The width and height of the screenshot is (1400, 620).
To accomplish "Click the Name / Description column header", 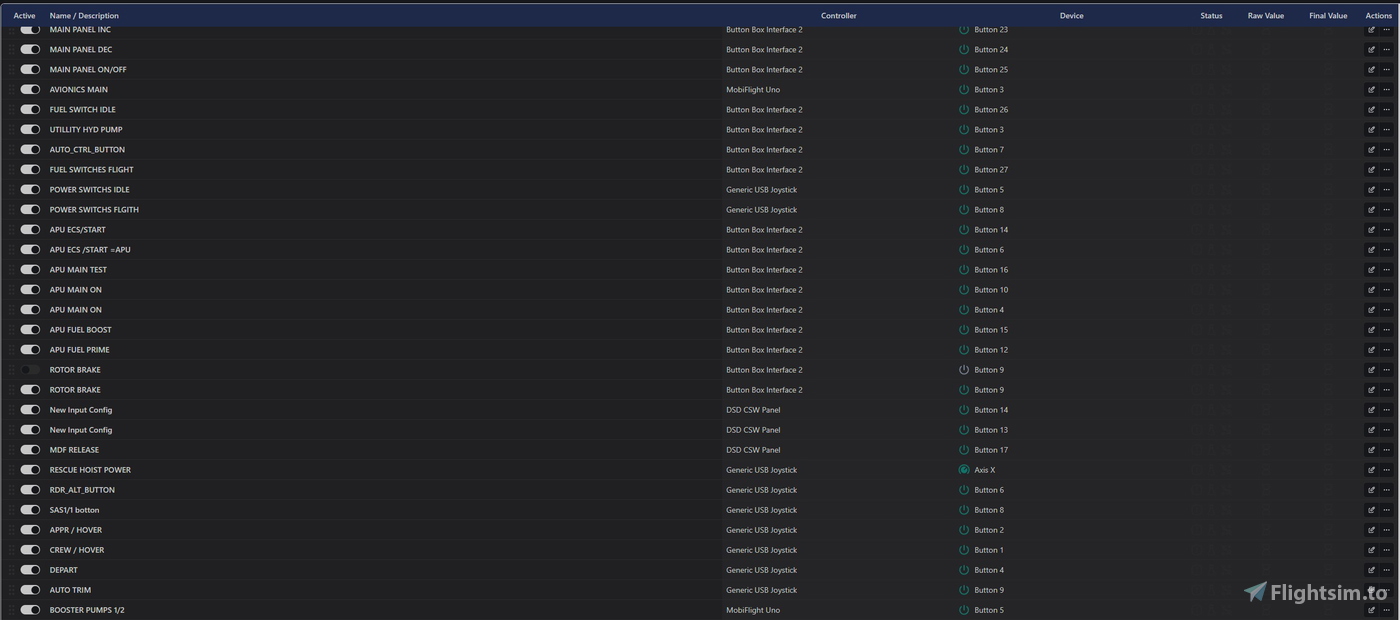I will [x=84, y=16].
